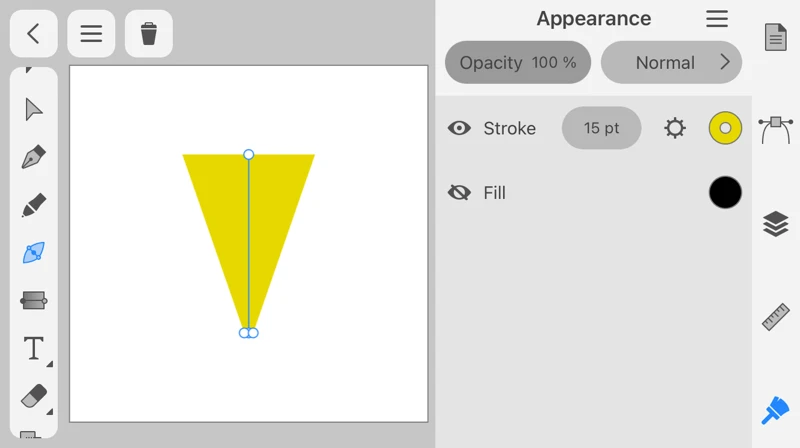800x448 pixels.
Task: Open the Normal blend mode dropdown
Action: click(671, 62)
